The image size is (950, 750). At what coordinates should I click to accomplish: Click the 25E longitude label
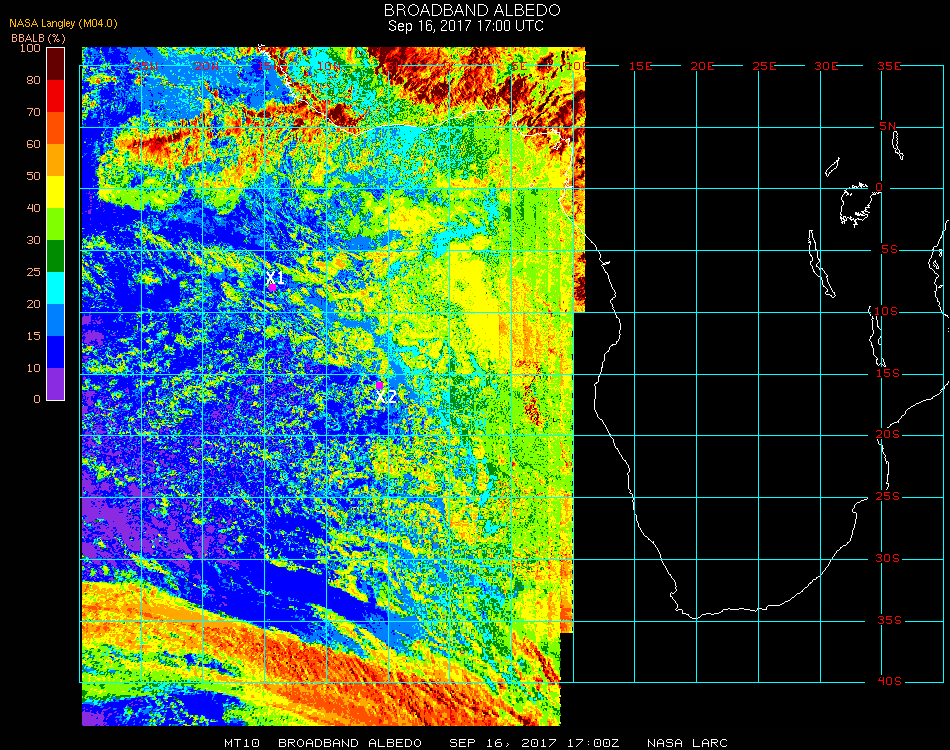tap(764, 66)
